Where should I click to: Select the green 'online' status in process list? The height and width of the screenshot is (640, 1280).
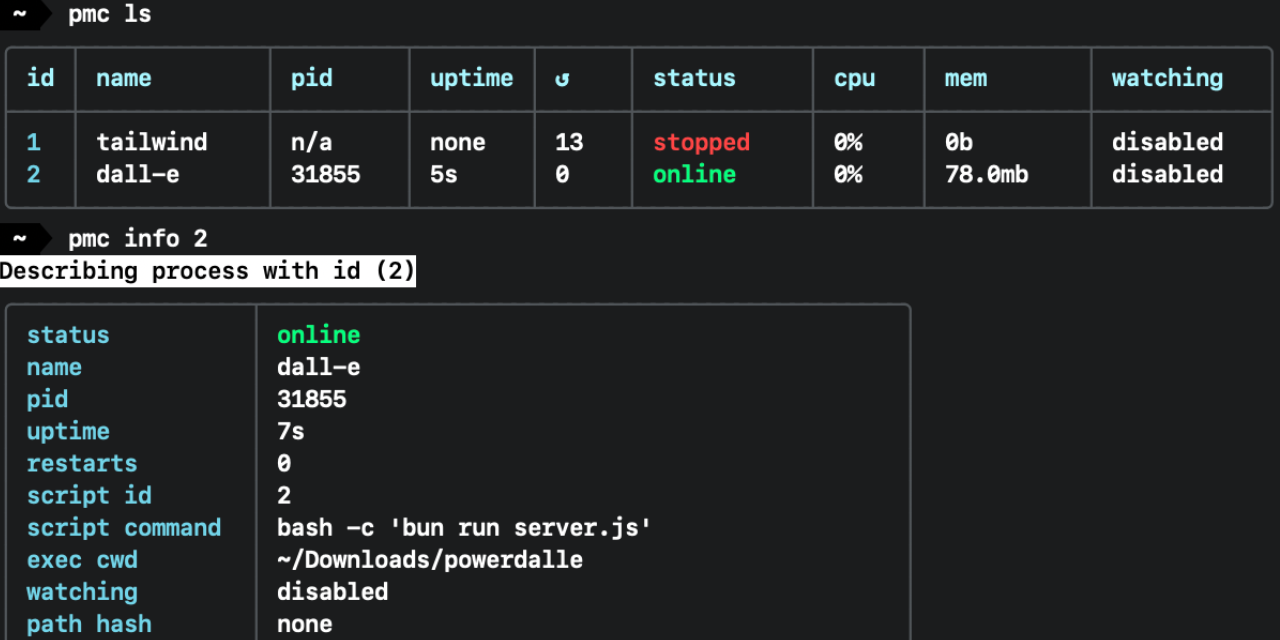pyautogui.click(x=694, y=174)
